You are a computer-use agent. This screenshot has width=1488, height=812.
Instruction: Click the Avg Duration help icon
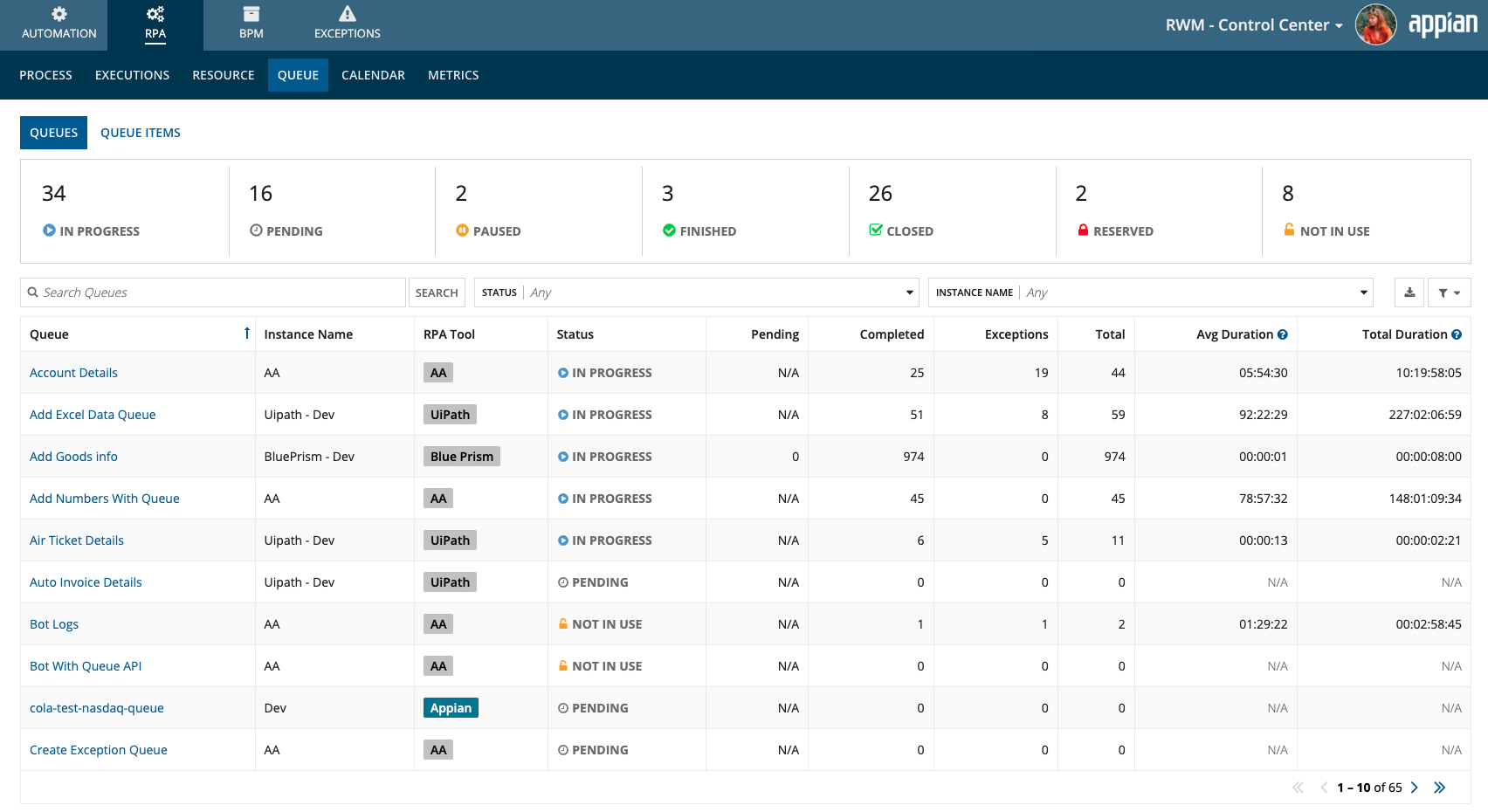point(1283,334)
